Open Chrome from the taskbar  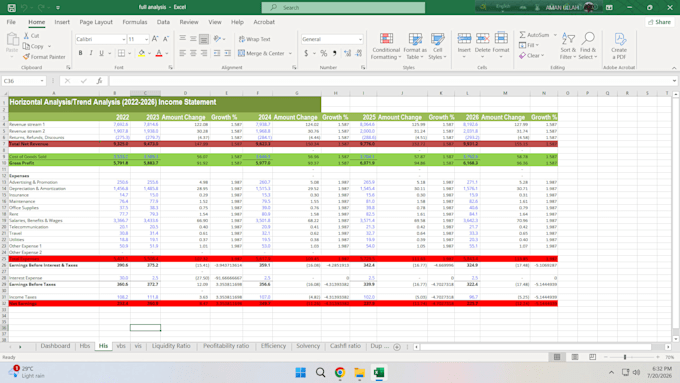[340, 373]
